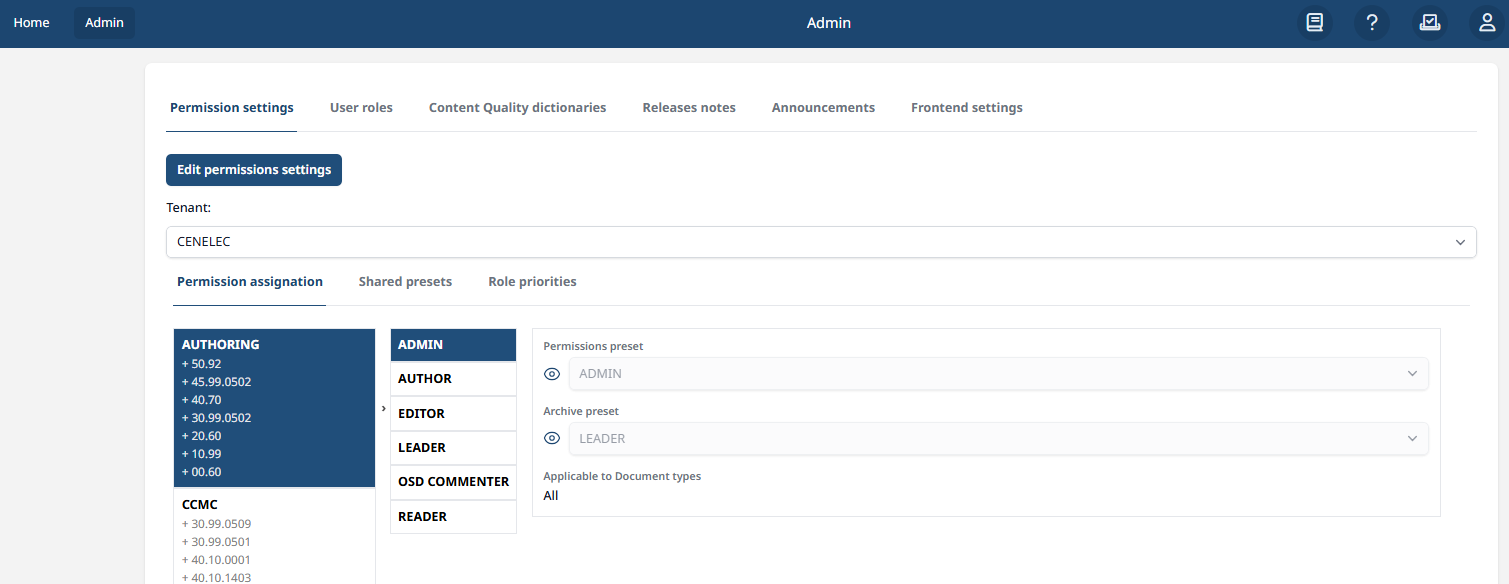Open the Role priorities sub-tab
This screenshot has height=584, width=1509.
532,282
